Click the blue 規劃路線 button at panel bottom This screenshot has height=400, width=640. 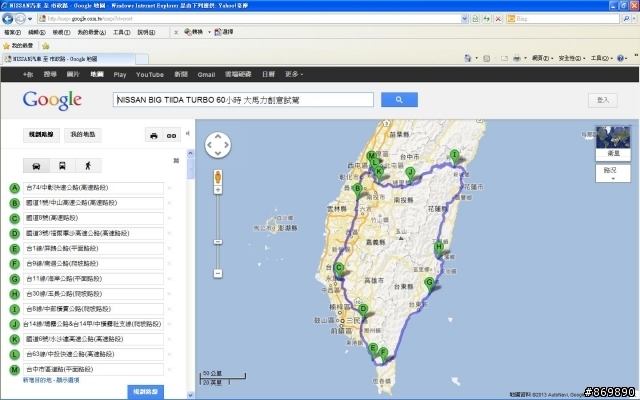[x=145, y=392]
